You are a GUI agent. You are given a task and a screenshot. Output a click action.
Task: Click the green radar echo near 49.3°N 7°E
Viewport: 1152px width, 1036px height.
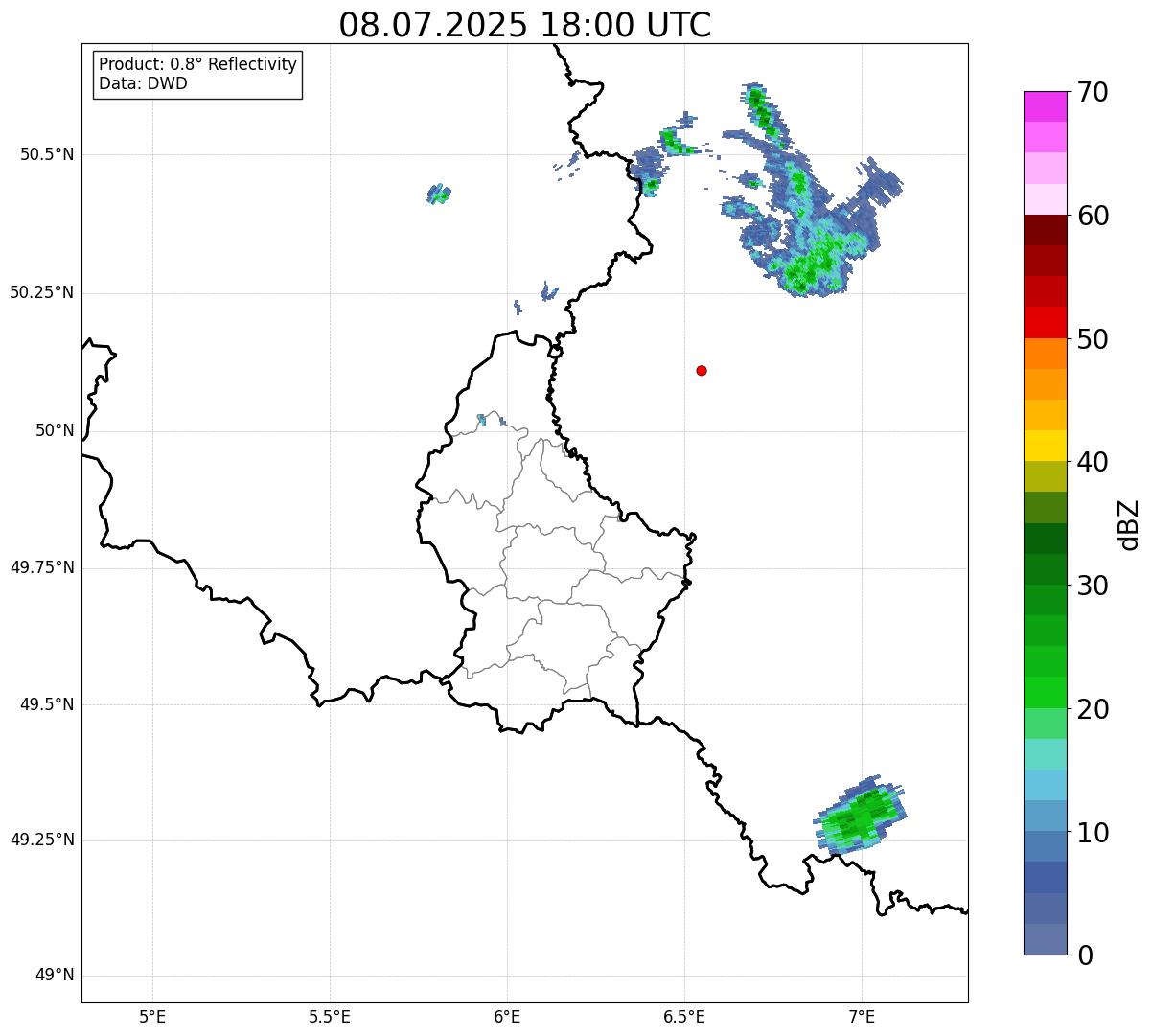(x=861, y=815)
